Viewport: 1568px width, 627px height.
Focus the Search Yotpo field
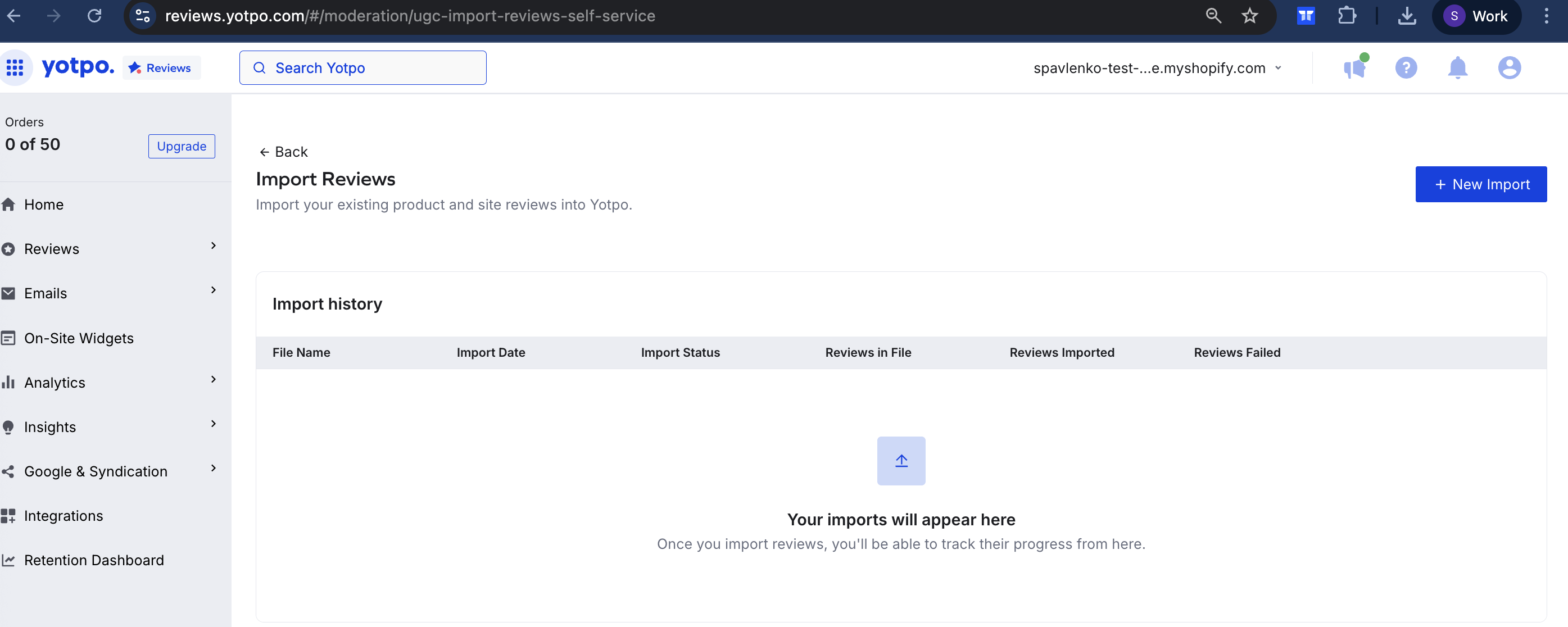pos(363,67)
